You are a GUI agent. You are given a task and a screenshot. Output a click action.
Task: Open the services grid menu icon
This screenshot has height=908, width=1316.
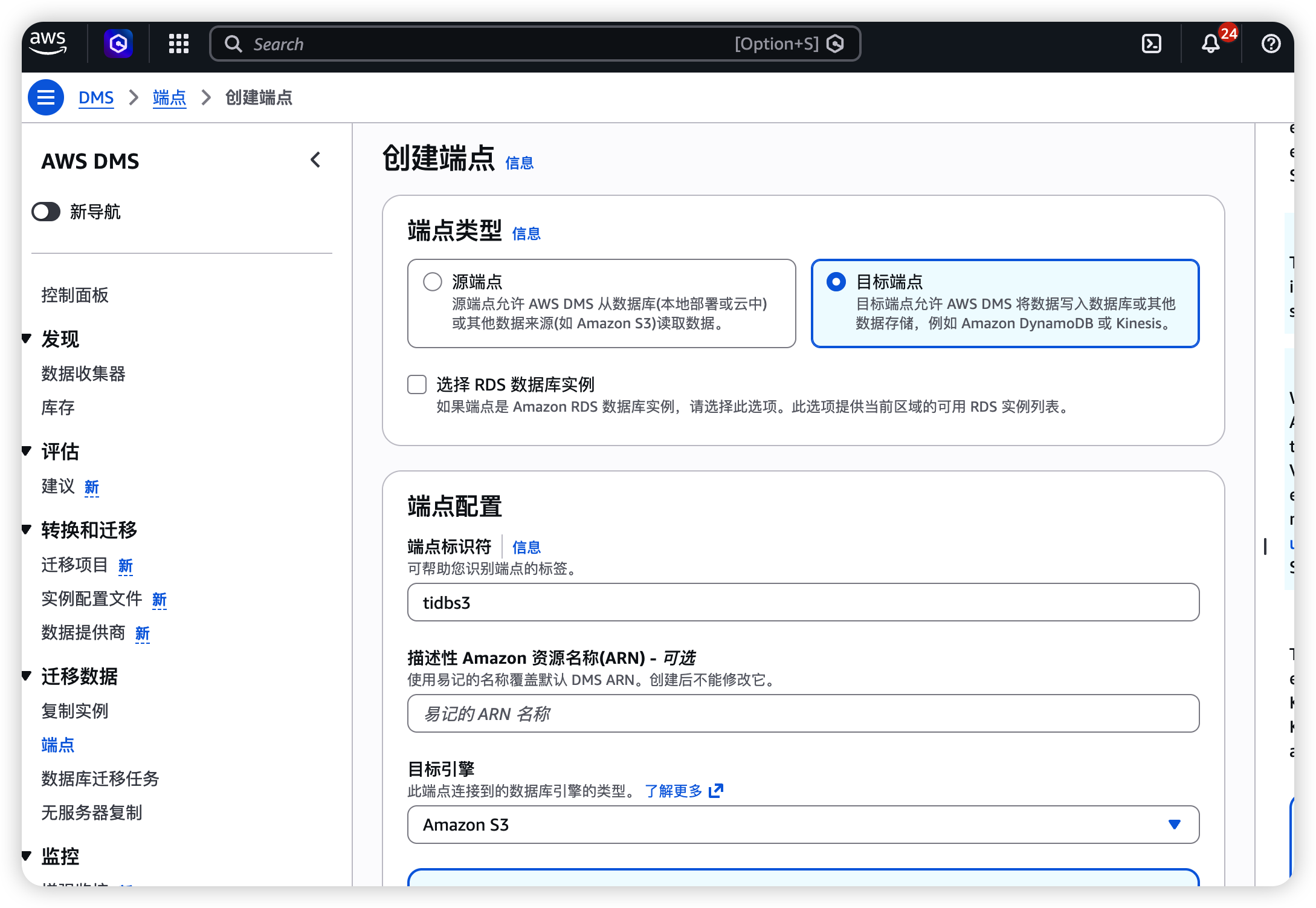178,44
